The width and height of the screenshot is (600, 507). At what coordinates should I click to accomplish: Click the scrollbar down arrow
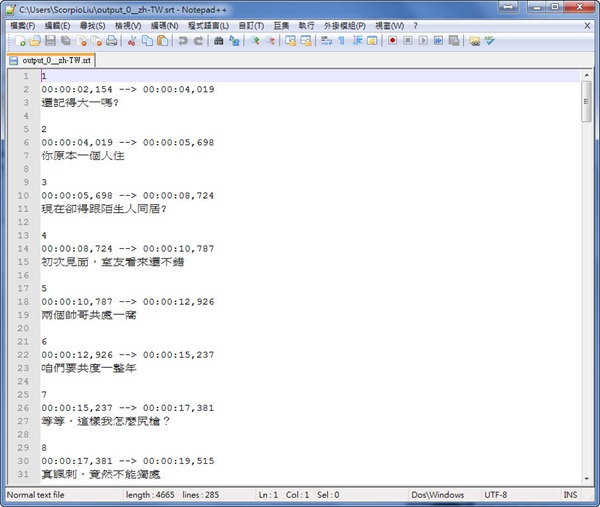[x=586, y=478]
